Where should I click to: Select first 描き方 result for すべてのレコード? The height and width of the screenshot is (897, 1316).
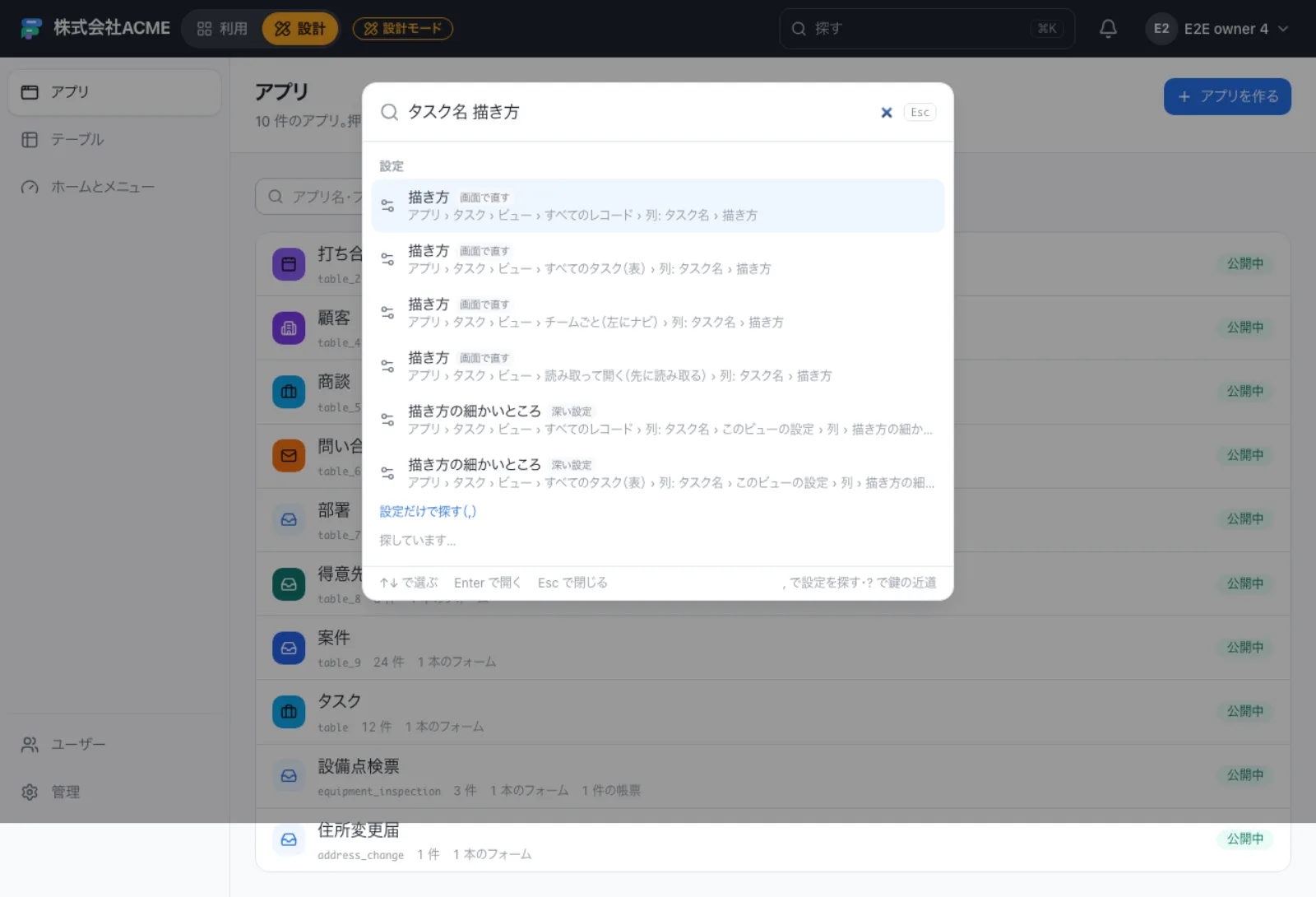(658, 206)
